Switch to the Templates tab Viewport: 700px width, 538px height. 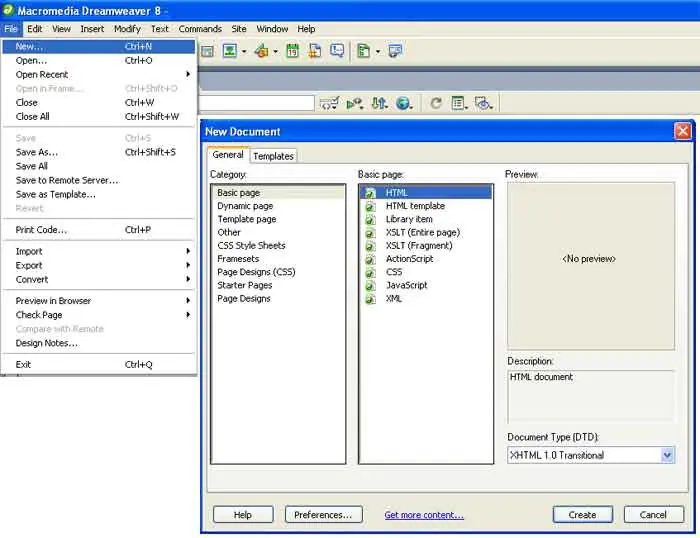click(273, 156)
